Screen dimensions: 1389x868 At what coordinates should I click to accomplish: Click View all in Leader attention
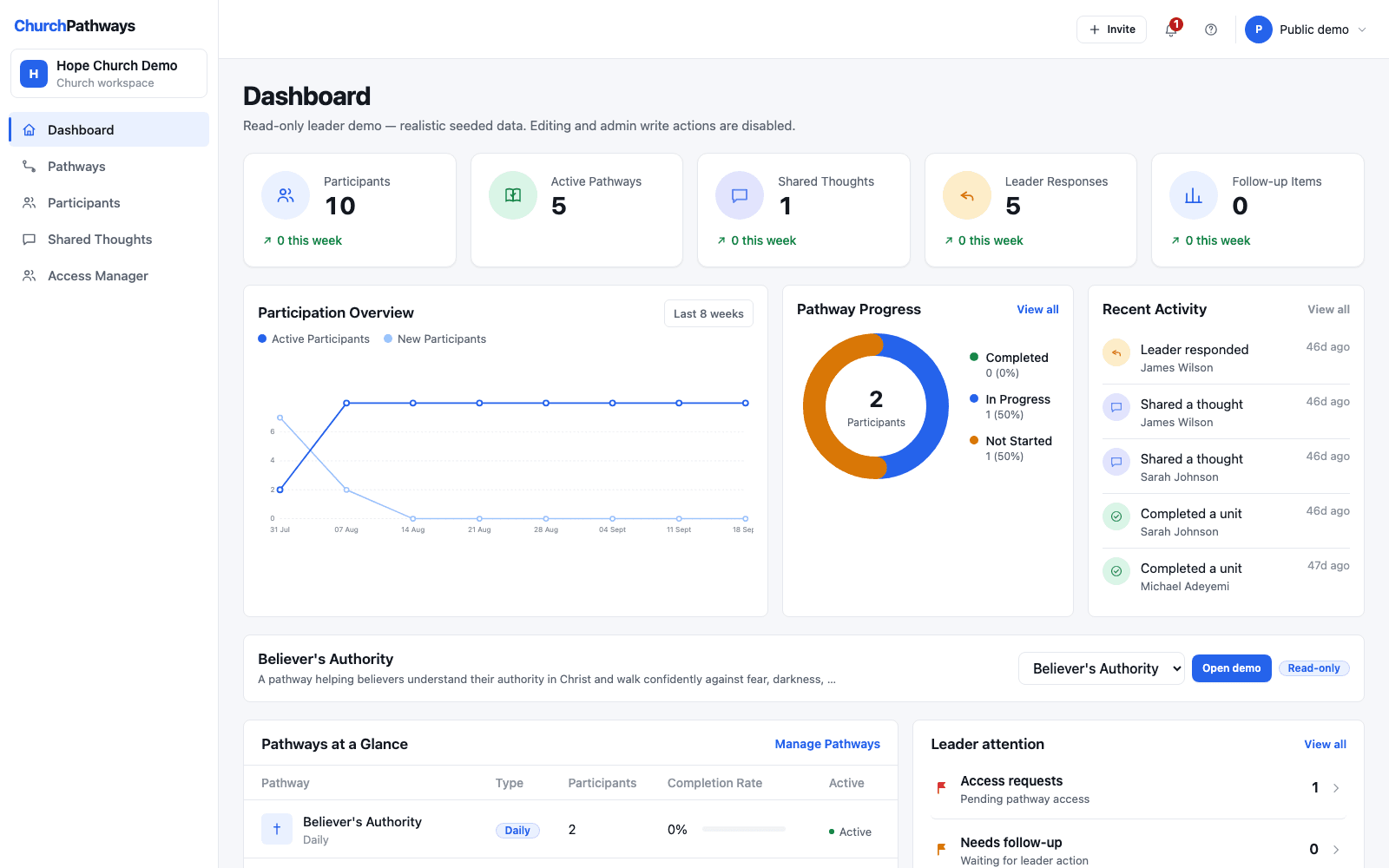1325,745
